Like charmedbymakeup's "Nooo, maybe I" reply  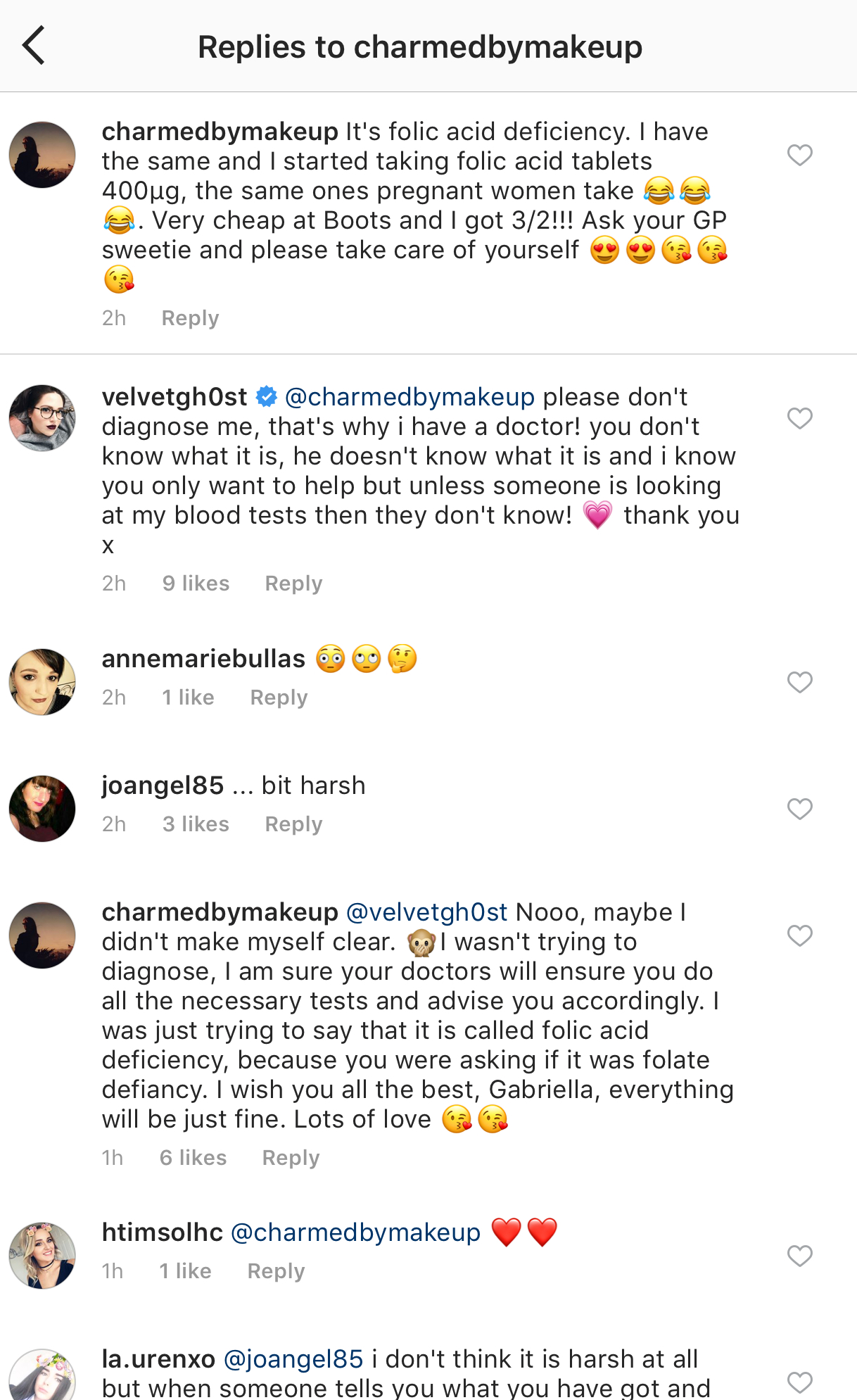tap(799, 935)
